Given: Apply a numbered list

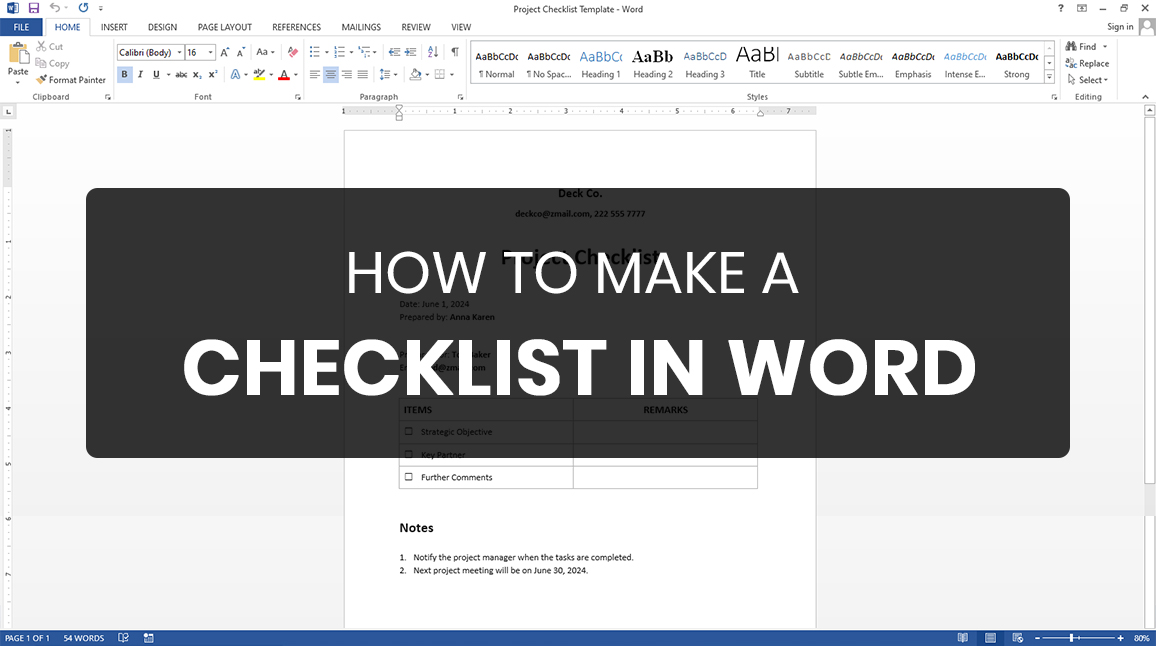Looking at the screenshot, I should 339,52.
